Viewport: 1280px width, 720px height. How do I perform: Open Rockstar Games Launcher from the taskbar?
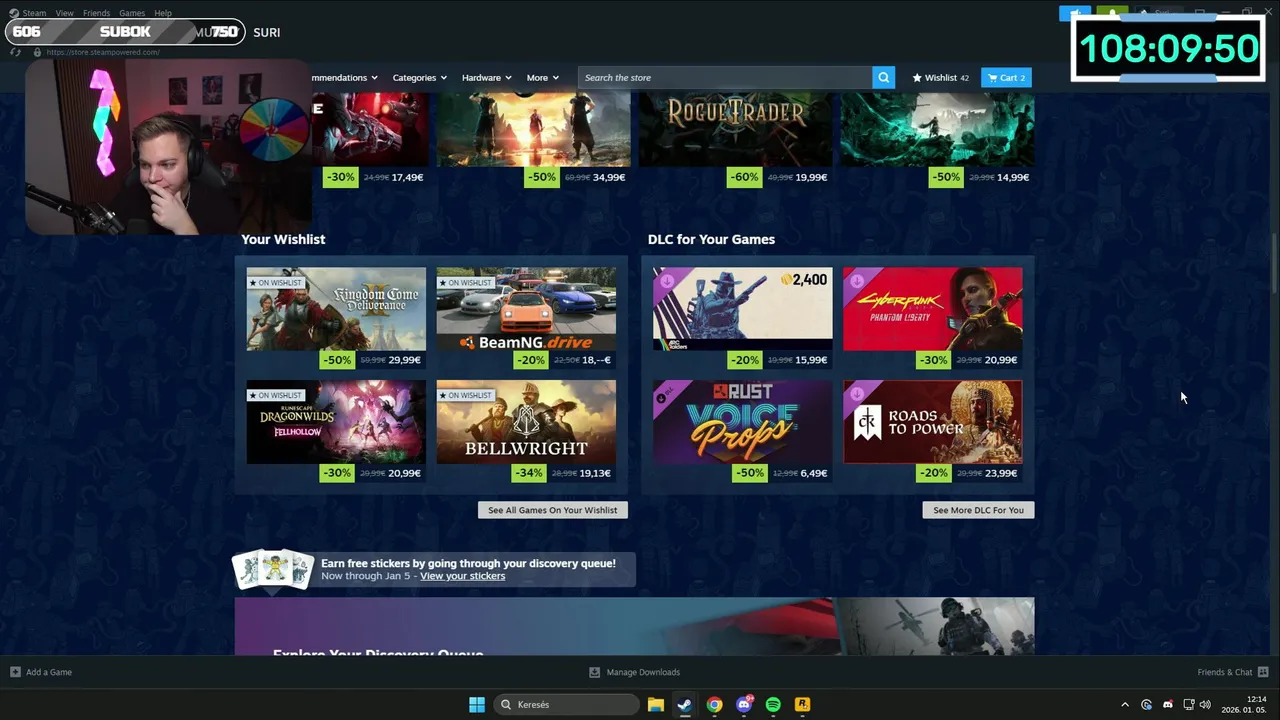click(x=802, y=704)
